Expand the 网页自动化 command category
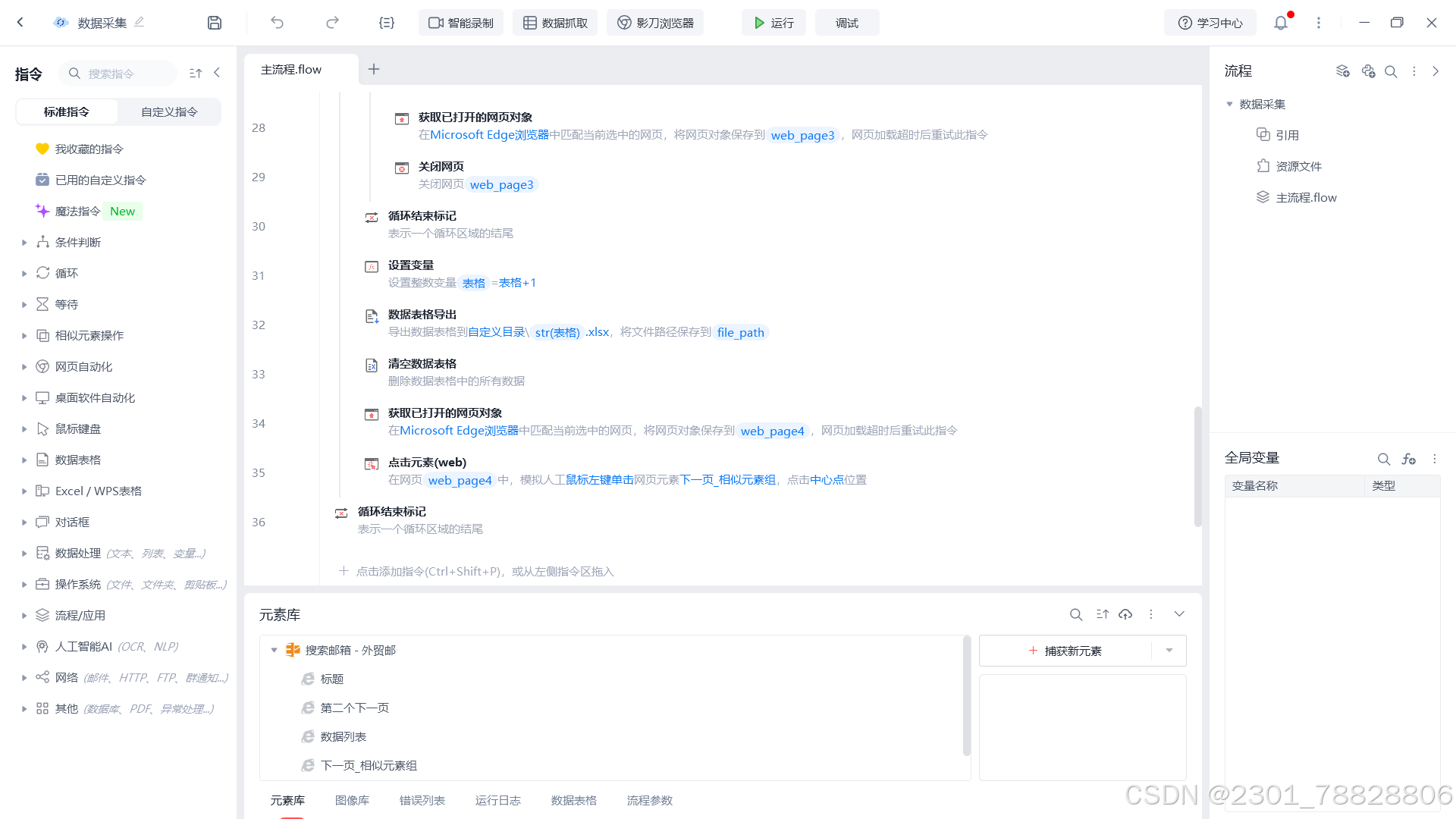This screenshot has height=819, width=1456. pos(24,367)
